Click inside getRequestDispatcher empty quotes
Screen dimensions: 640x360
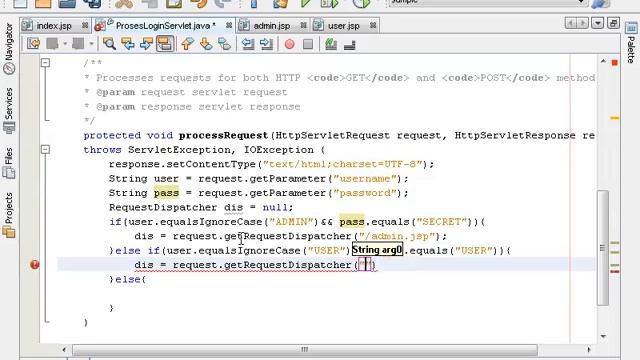(366, 265)
